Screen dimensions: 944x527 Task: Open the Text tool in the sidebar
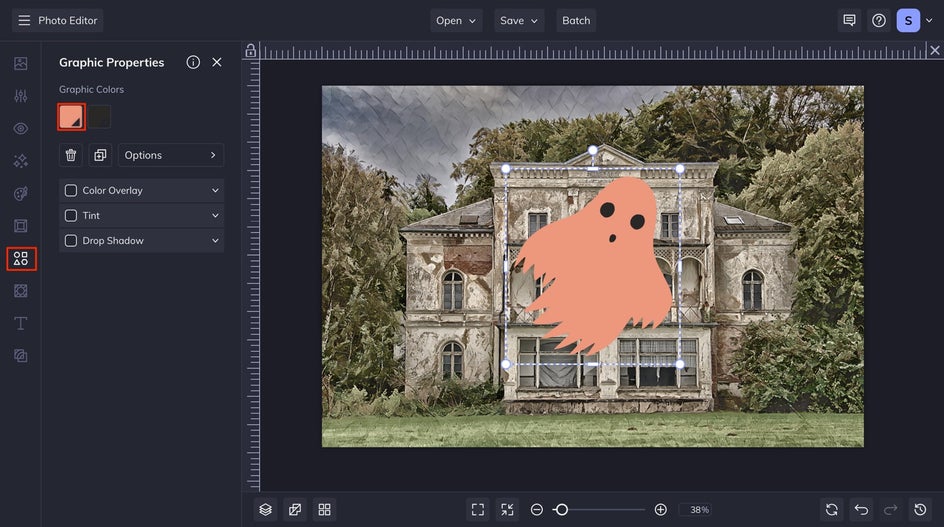[x=21, y=323]
